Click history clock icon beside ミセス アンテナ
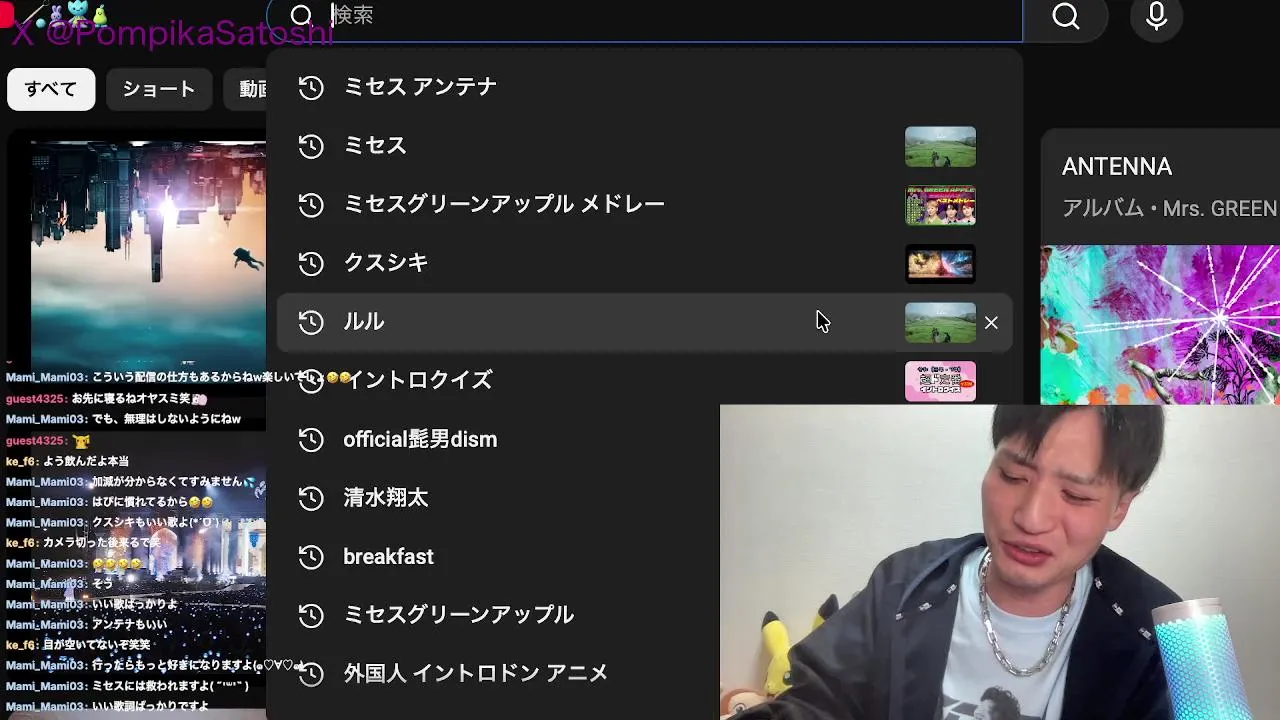Screen dimensions: 1280x720 pos(311,87)
